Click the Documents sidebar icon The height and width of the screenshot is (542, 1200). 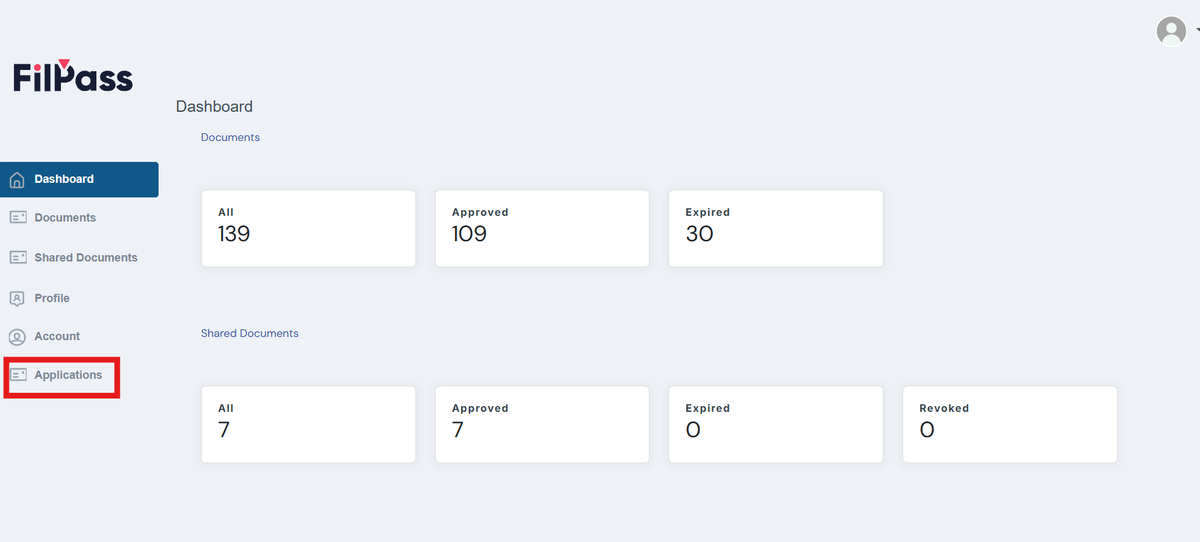pos(17,217)
